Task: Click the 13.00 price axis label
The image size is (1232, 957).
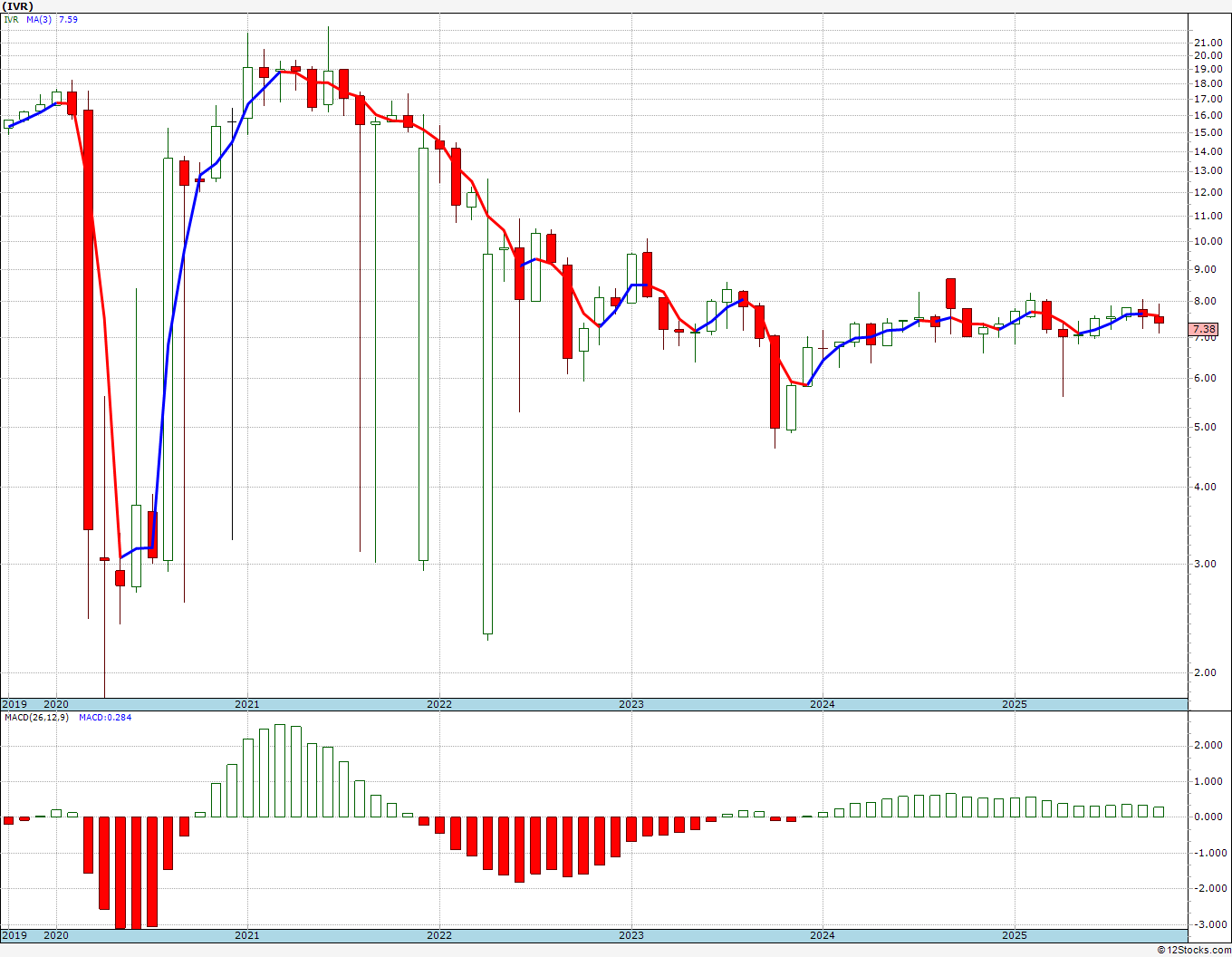Action: click(x=1208, y=170)
